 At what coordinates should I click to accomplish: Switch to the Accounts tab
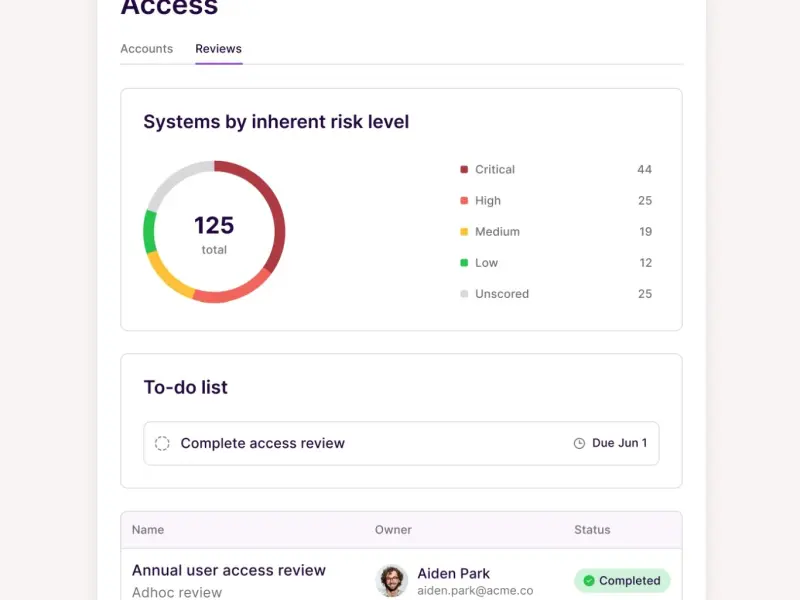coord(146,49)
